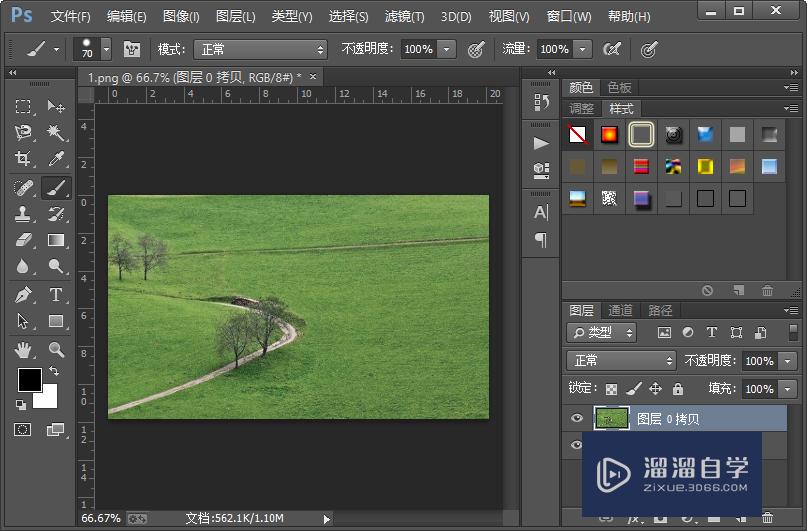Image resolution: width=807 pixels, height=531 pixels.
Task: Select the Crop tool in the toolbox
Action: pos(23,159)
